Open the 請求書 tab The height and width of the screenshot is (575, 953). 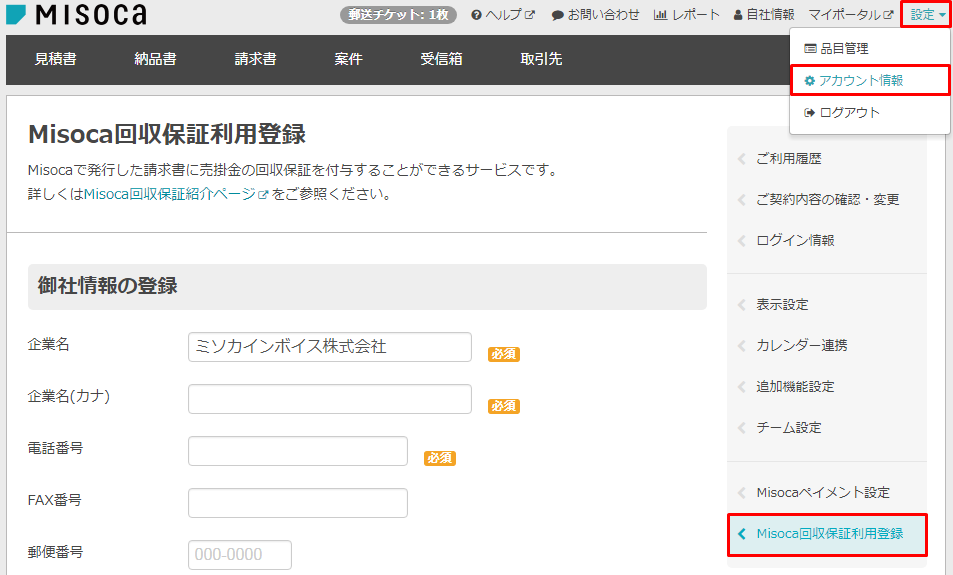pos(255,59)
